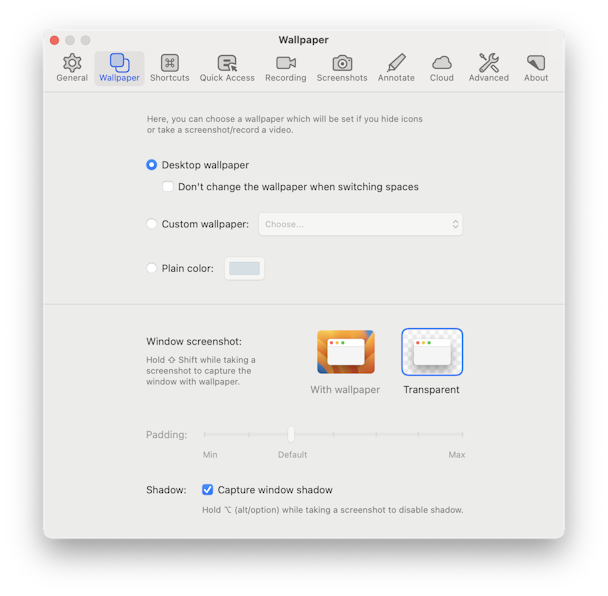The width and height of the screenshot is (608, 596).
Task: Uncheck Capture window shadow
Action: pos(207,489)
